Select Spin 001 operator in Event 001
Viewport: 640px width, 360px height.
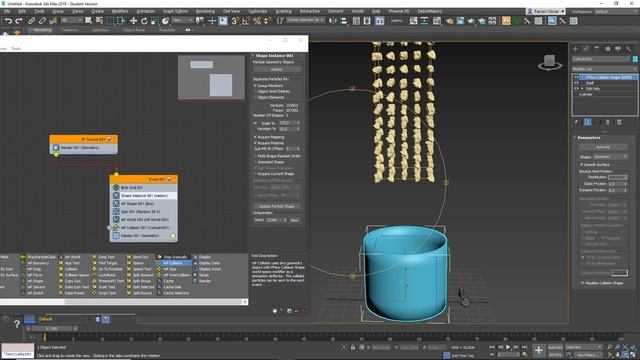tap(144, 211)
